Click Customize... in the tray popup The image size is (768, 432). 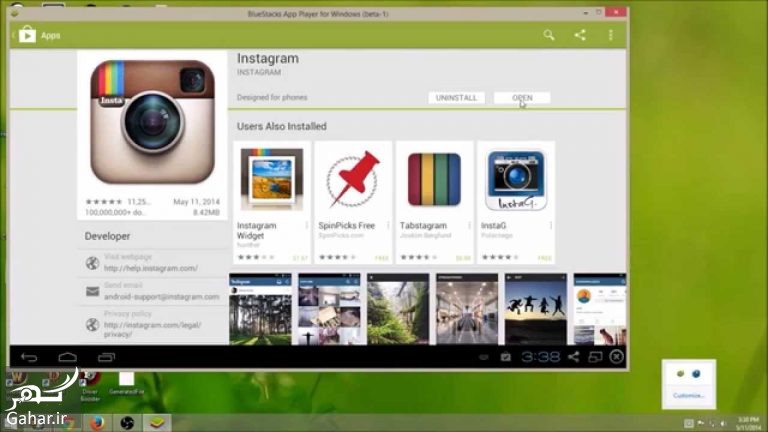coord(688,395)
